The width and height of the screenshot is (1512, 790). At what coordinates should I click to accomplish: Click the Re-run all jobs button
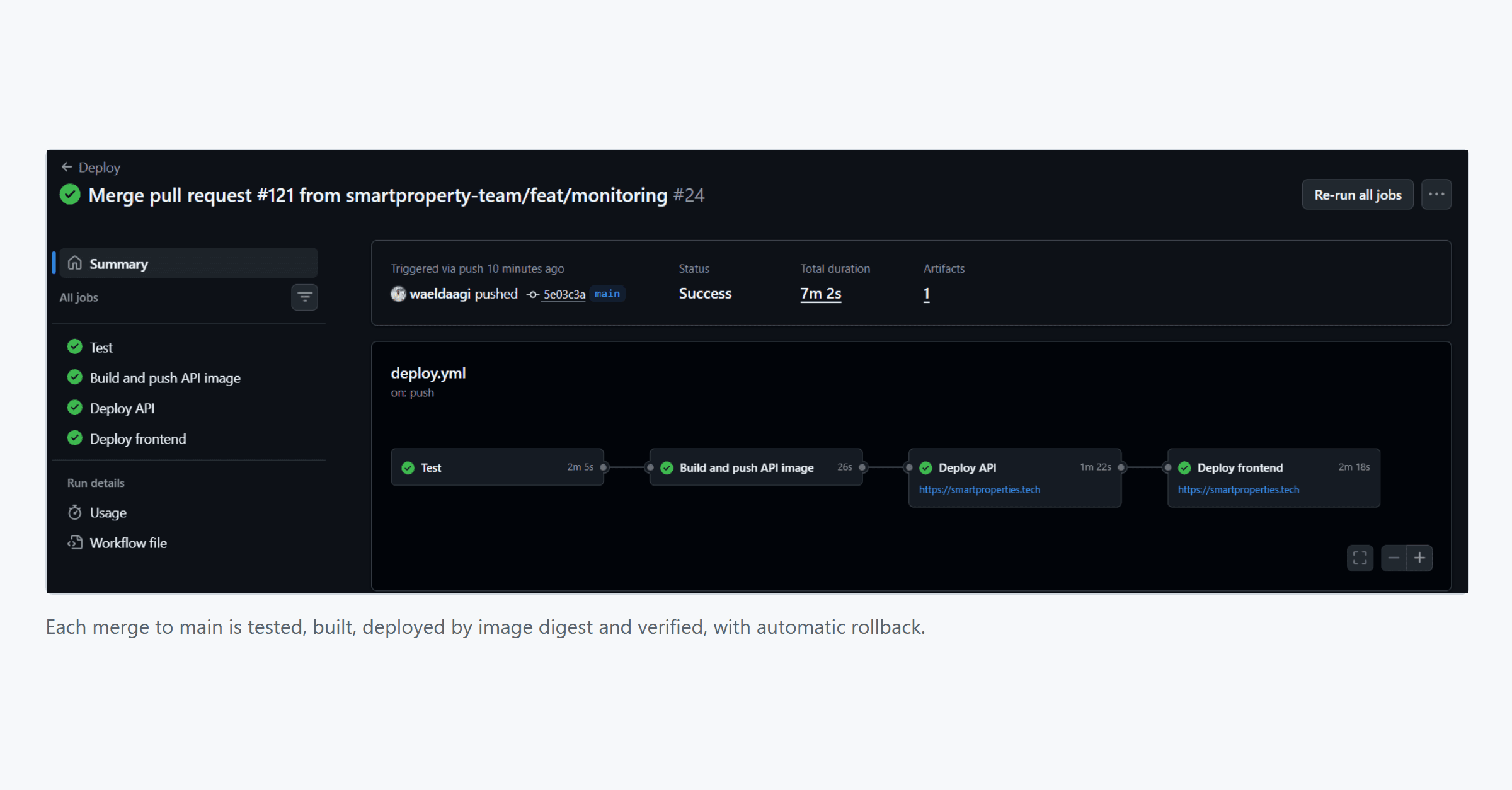pos(1358,195)
